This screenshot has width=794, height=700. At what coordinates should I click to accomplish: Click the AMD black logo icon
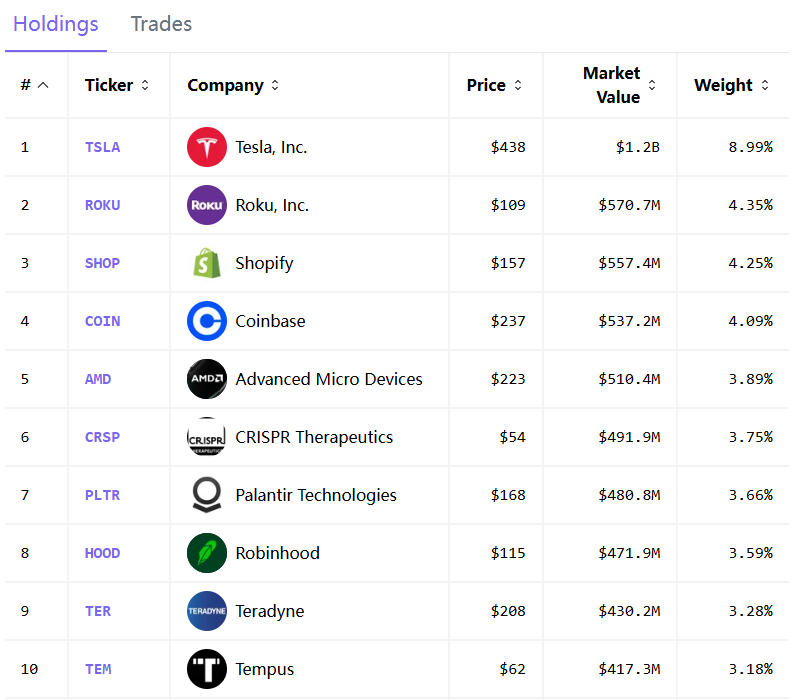coord(207,379)
